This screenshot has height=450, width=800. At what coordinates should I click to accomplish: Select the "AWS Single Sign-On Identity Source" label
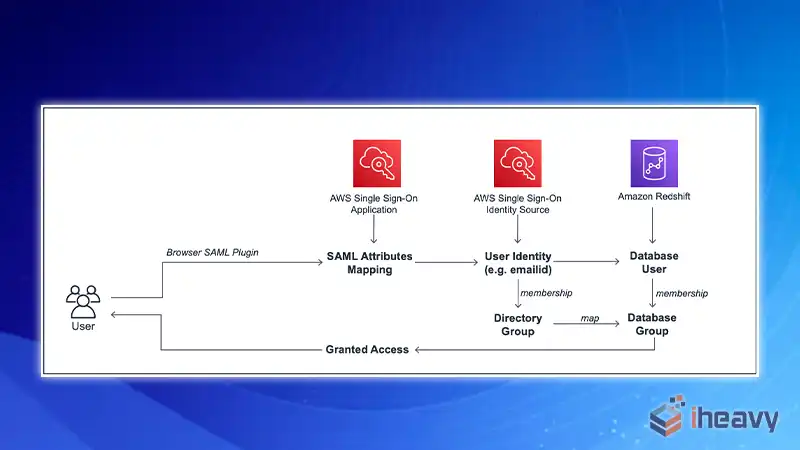517,204
